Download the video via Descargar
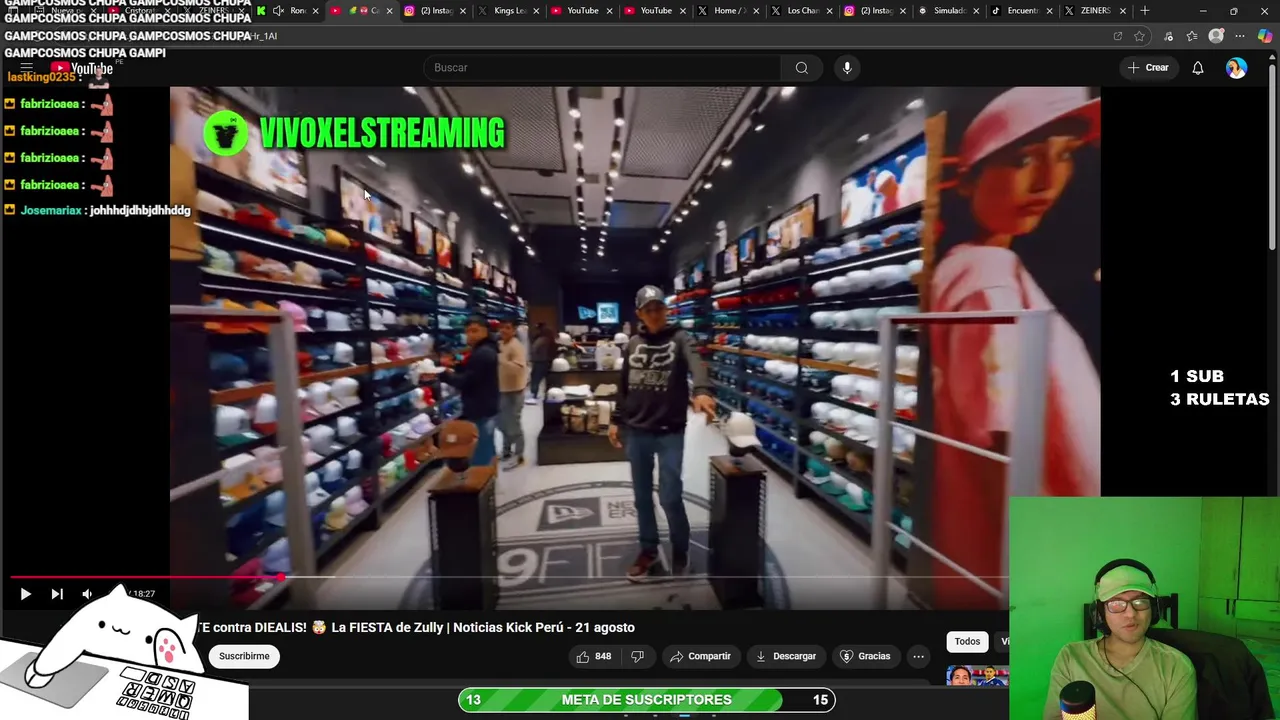 (x=786, y=656)
